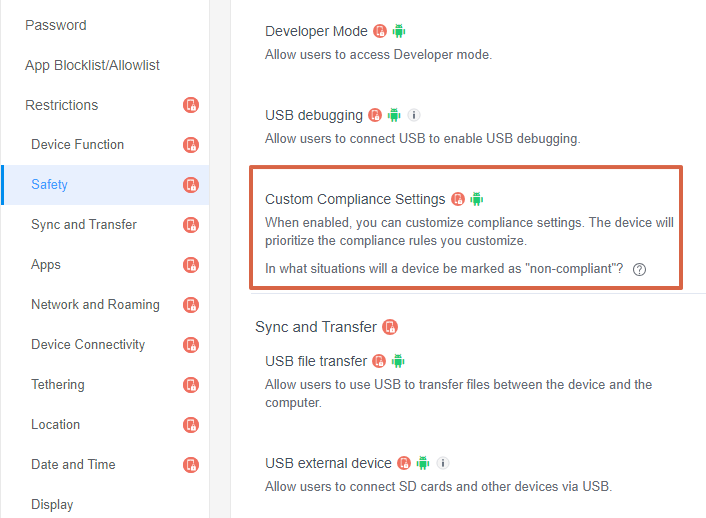Click the Android icon next to USB file transfer

pos(398,361)
